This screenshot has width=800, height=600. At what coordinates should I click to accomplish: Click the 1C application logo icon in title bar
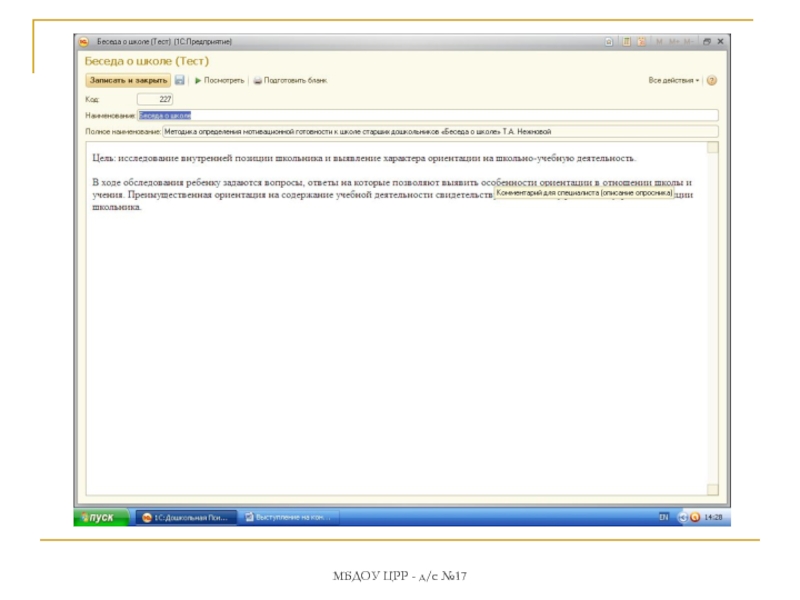point(84,42)
